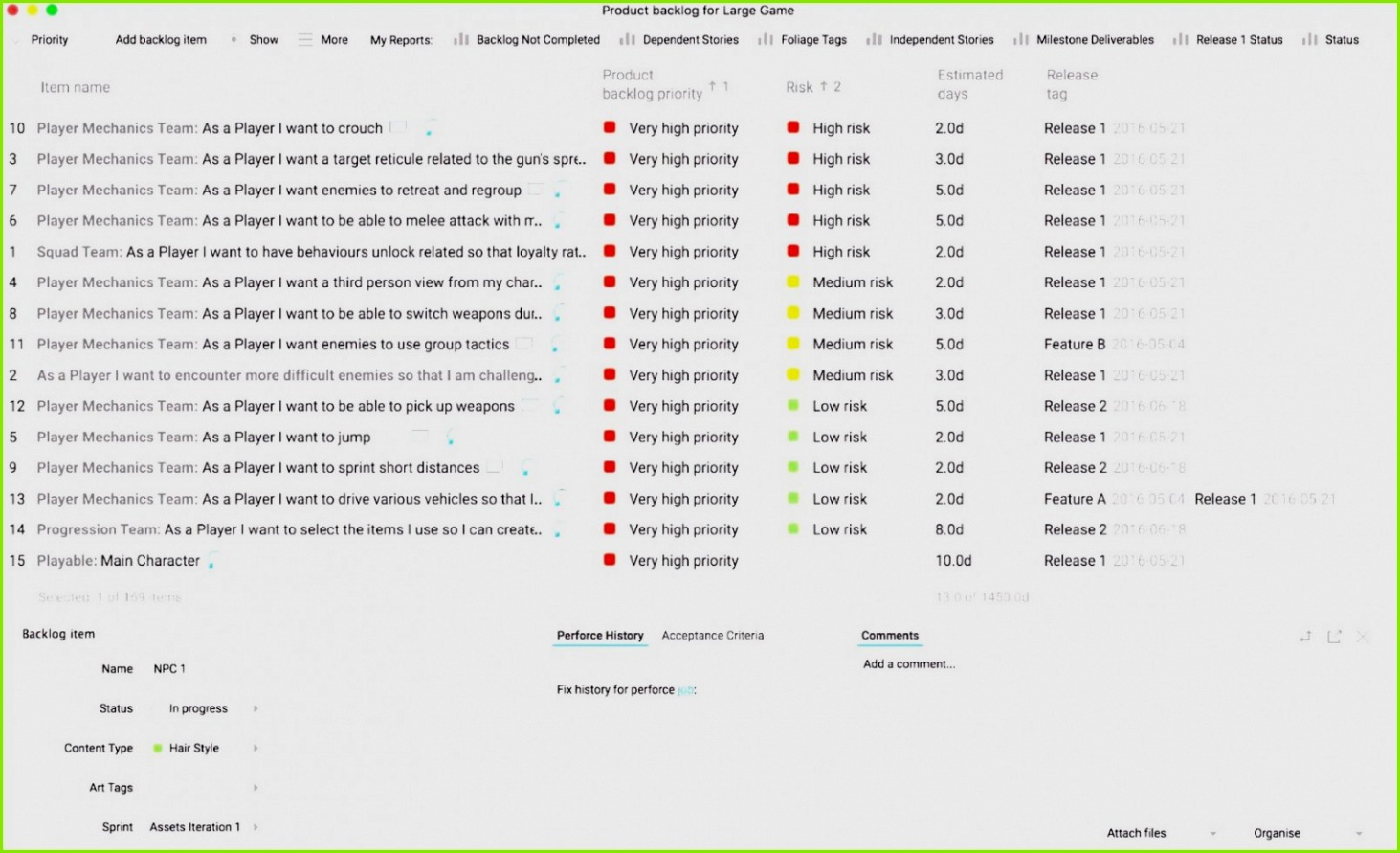The image size is (1400, 853).
Task: Click the hamburger icon beside More
Action: coord(305,39)
